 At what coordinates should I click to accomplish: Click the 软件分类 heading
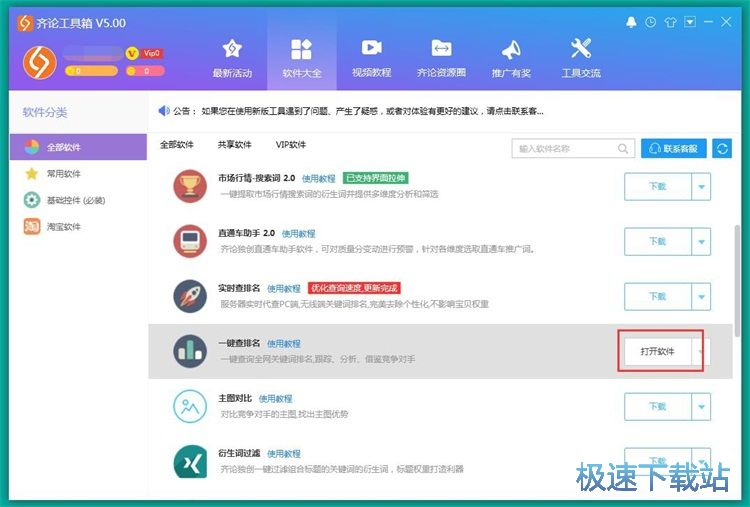(44, 112)
